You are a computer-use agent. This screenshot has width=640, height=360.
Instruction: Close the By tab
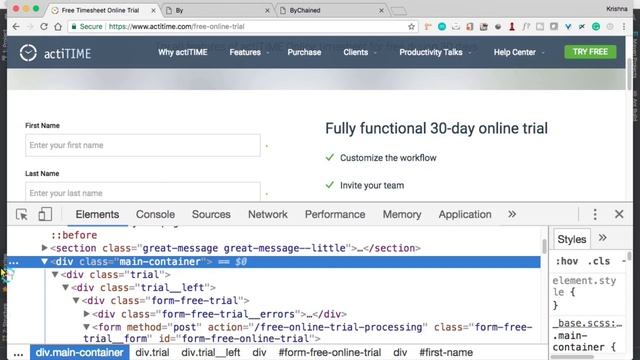point(267,11)
